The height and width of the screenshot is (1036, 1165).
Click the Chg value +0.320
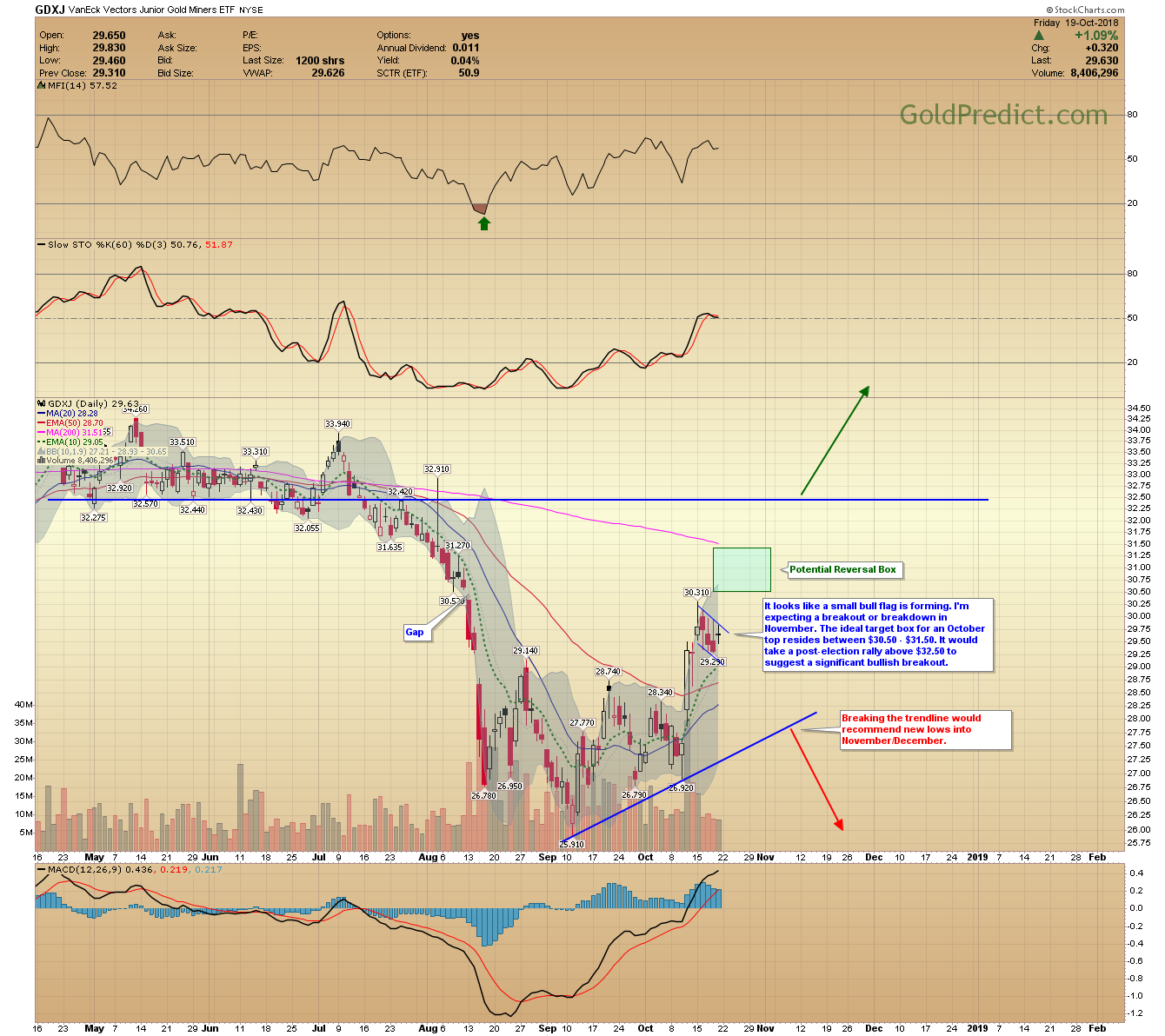pyautogui.click(x=1102, y=48)
